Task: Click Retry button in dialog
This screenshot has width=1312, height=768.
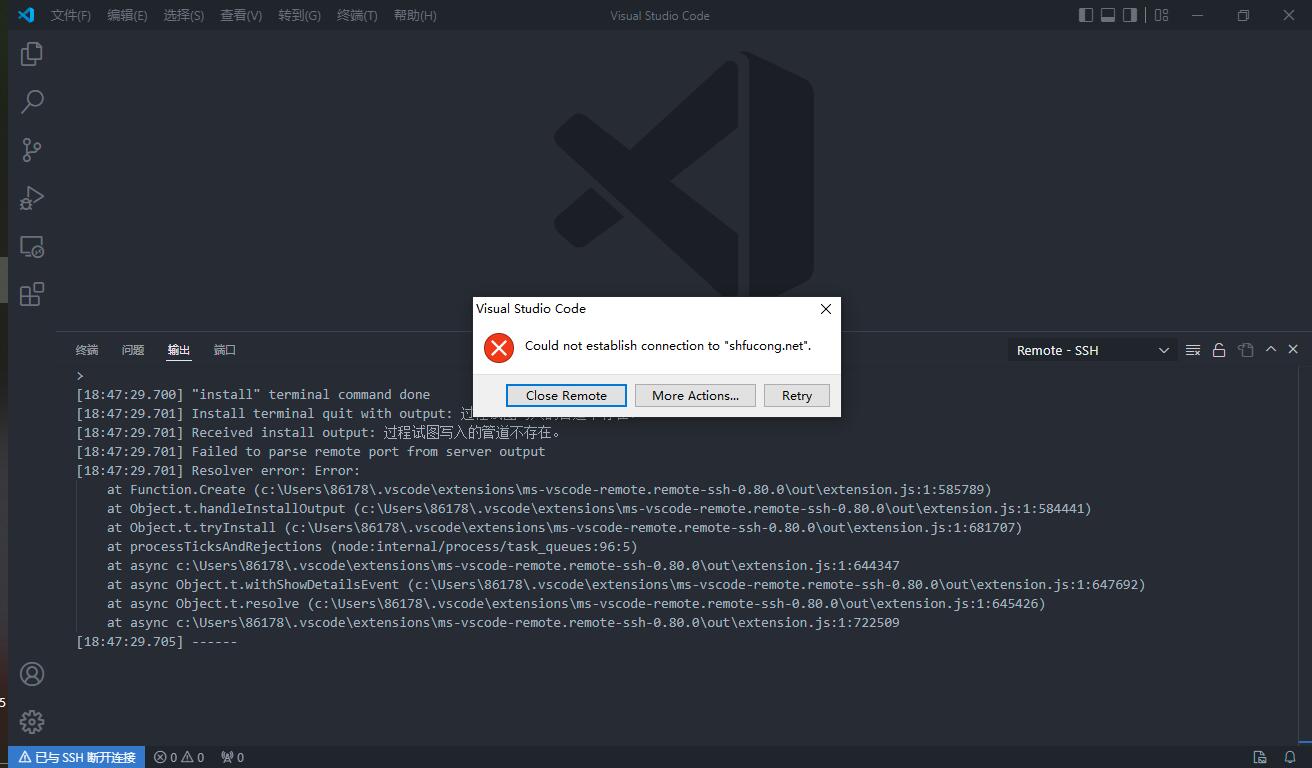Action: tap(797, 395)
